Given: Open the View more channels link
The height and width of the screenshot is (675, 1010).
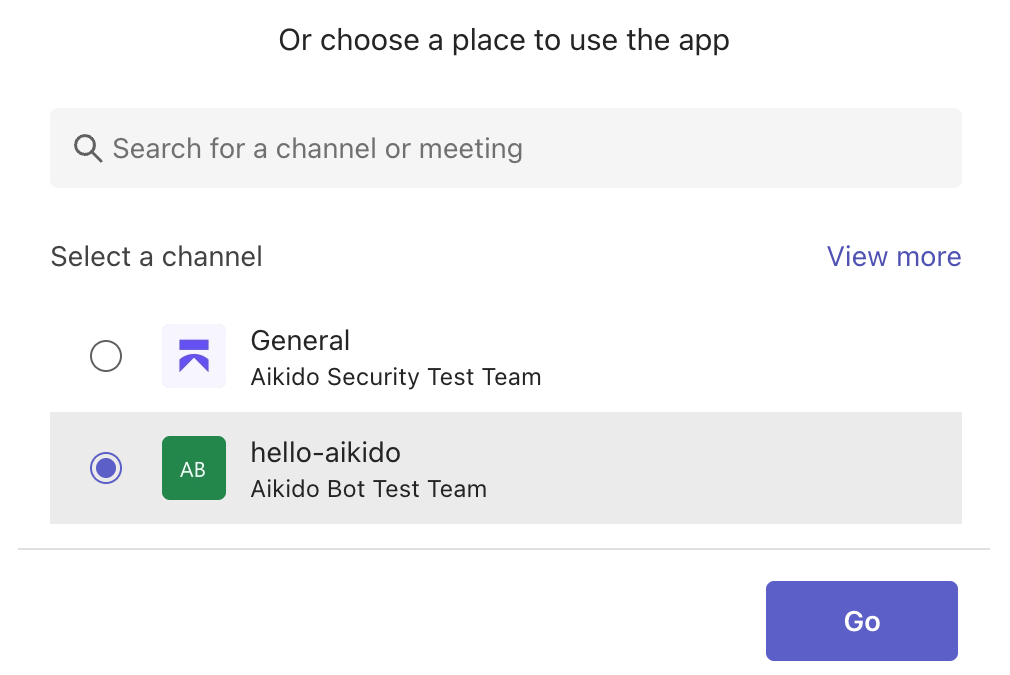Looking at the screenshot, I should click(893, 257).
